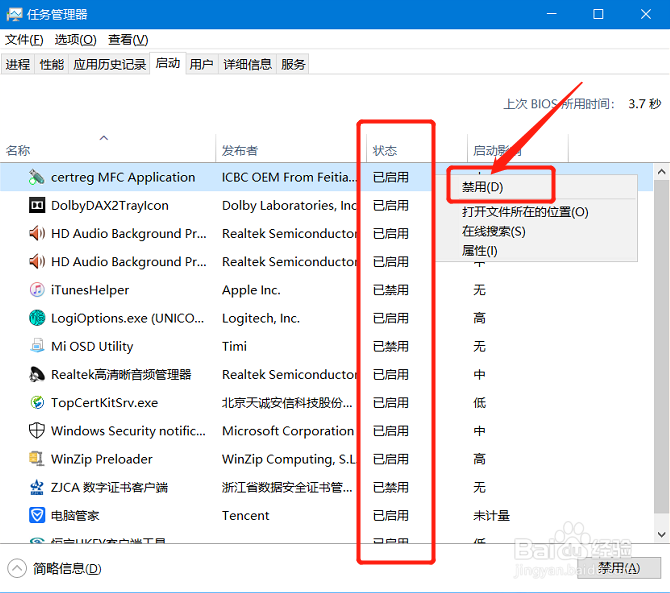Image resolution: width=670 pixels, height=593 pixels.
Task: Click publisher Microsoft Corporation
Action: (288, 431)
